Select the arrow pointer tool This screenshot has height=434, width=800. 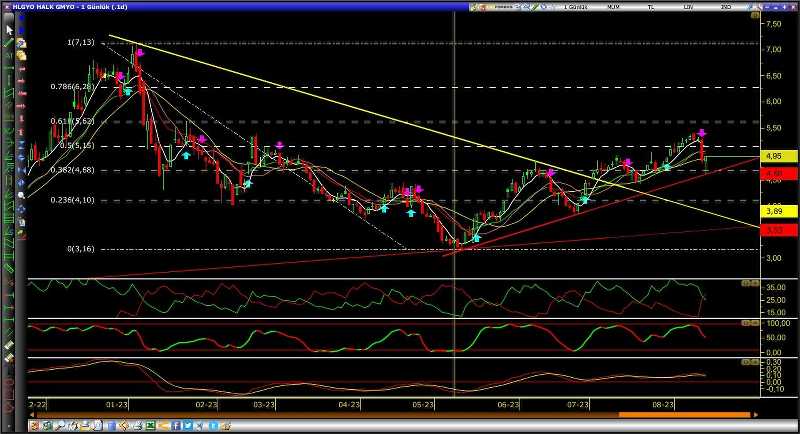point(9,30)
